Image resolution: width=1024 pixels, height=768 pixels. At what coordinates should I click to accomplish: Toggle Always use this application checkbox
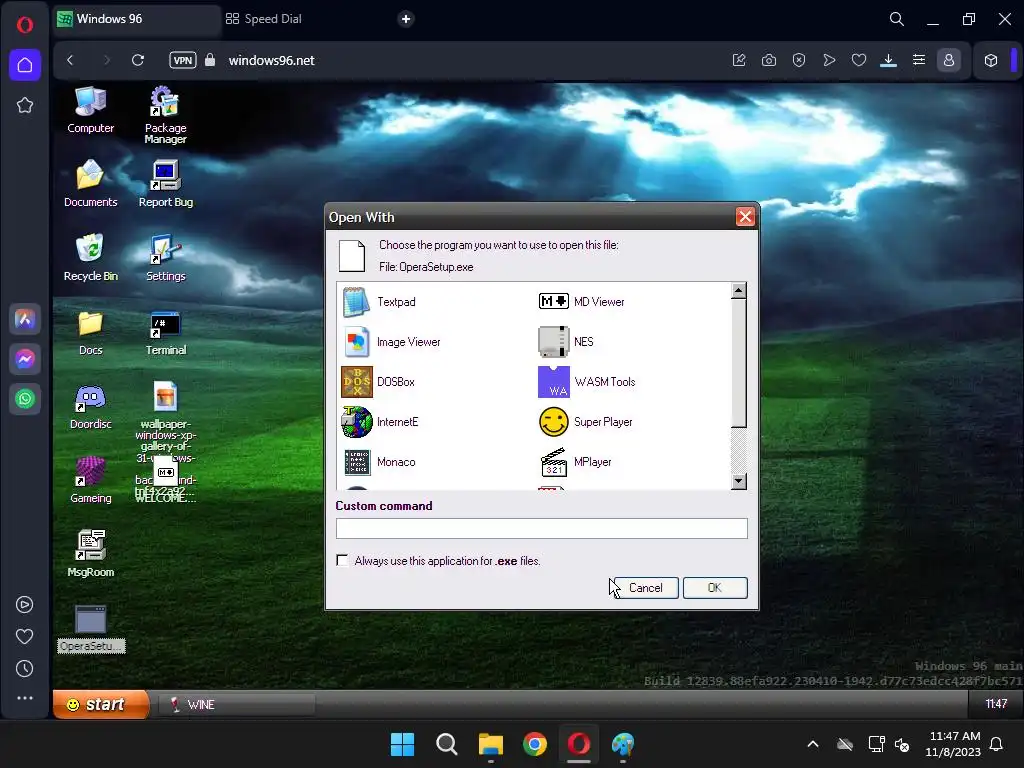(342, 560)
